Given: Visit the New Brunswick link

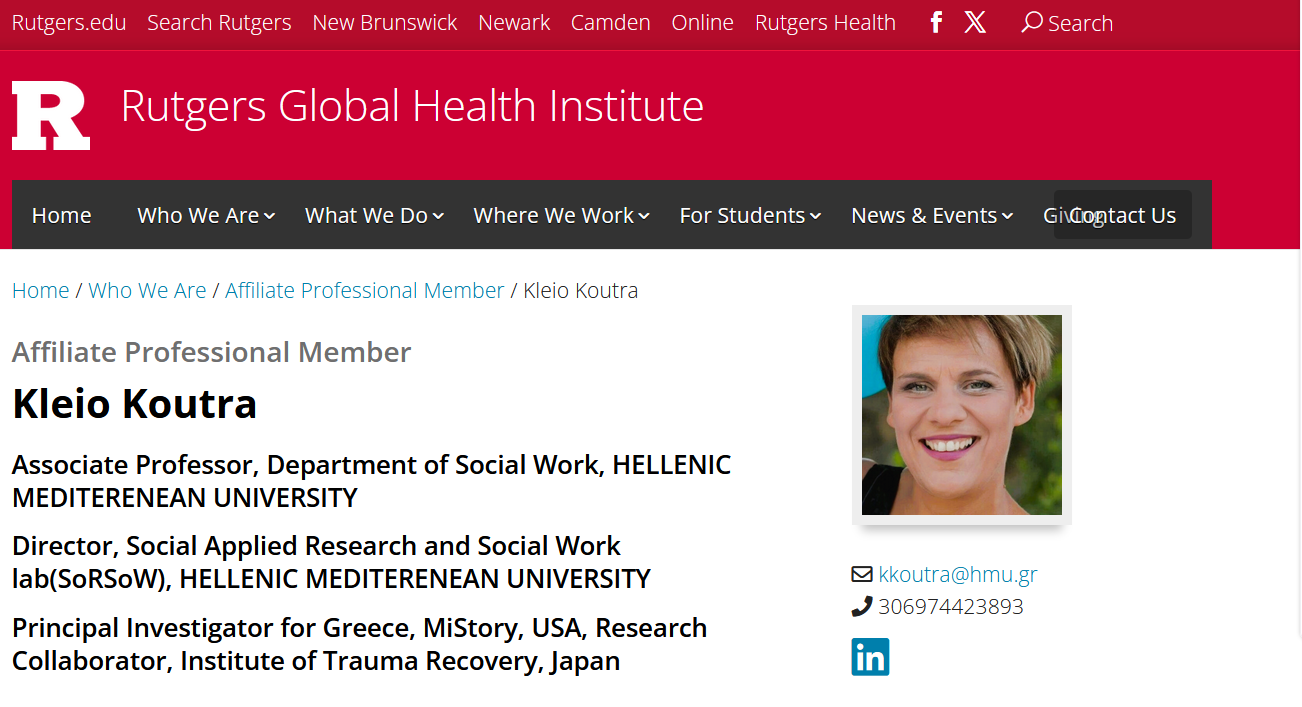Looking at the screenshot, I should tap(385, 22).
